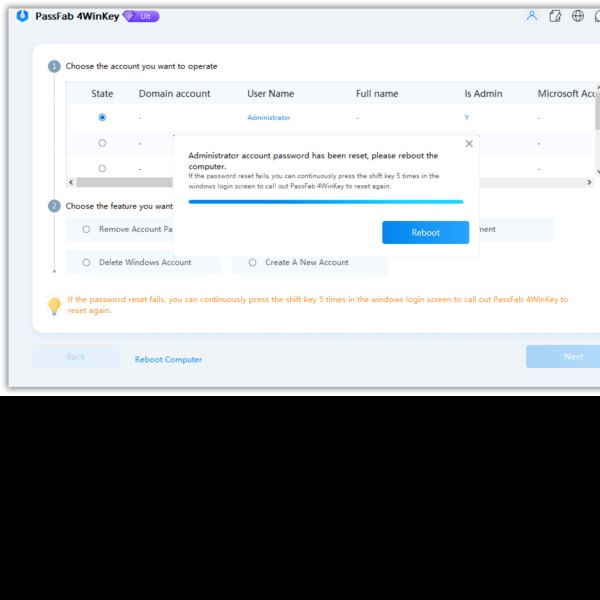Choose the Delete Windows Account option
The width and height of the screenshot is (600, 600).
(x=144, y=262)
